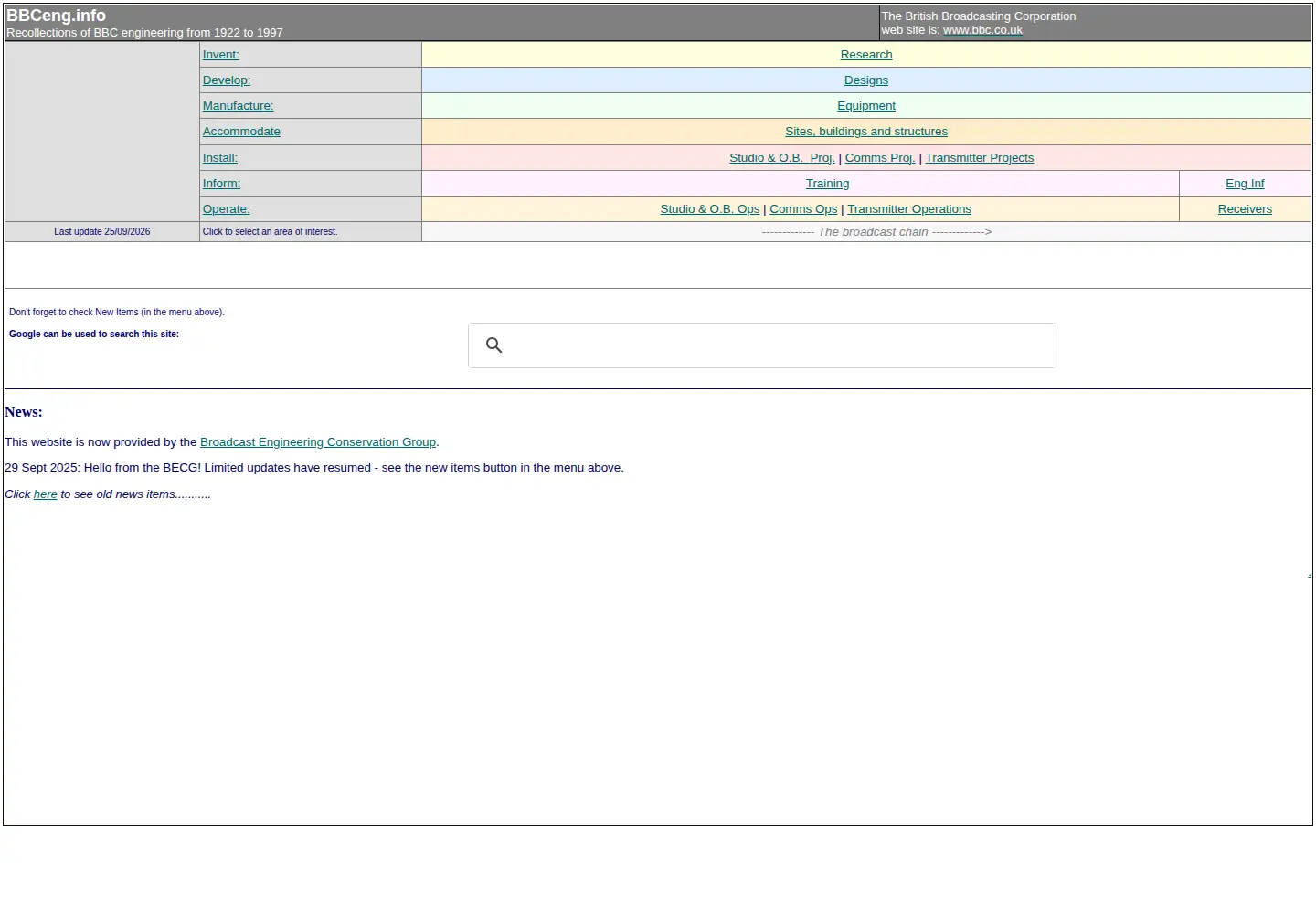Click the 'www.bbc.co.uk' web site text
The image size is (1316, 914).
[x=983, y=30]
